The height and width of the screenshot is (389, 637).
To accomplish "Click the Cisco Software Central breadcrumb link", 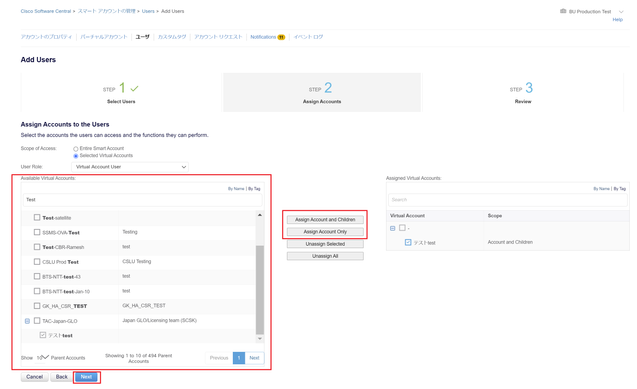I will 46,11.
